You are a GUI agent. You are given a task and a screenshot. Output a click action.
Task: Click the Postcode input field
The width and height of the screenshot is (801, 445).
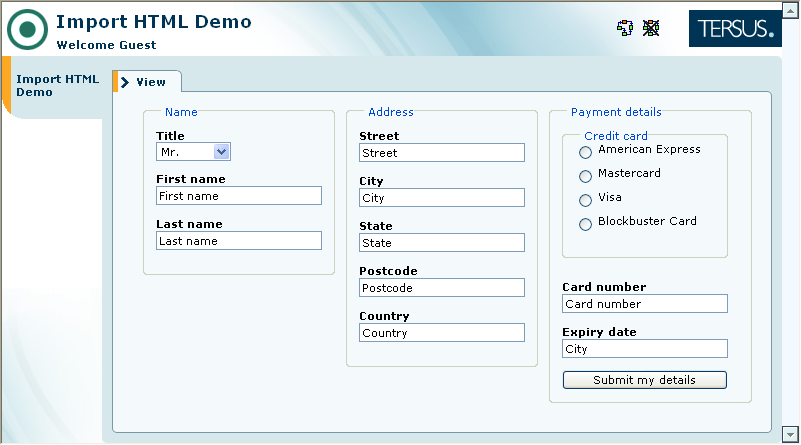click(x=442, y=288)
